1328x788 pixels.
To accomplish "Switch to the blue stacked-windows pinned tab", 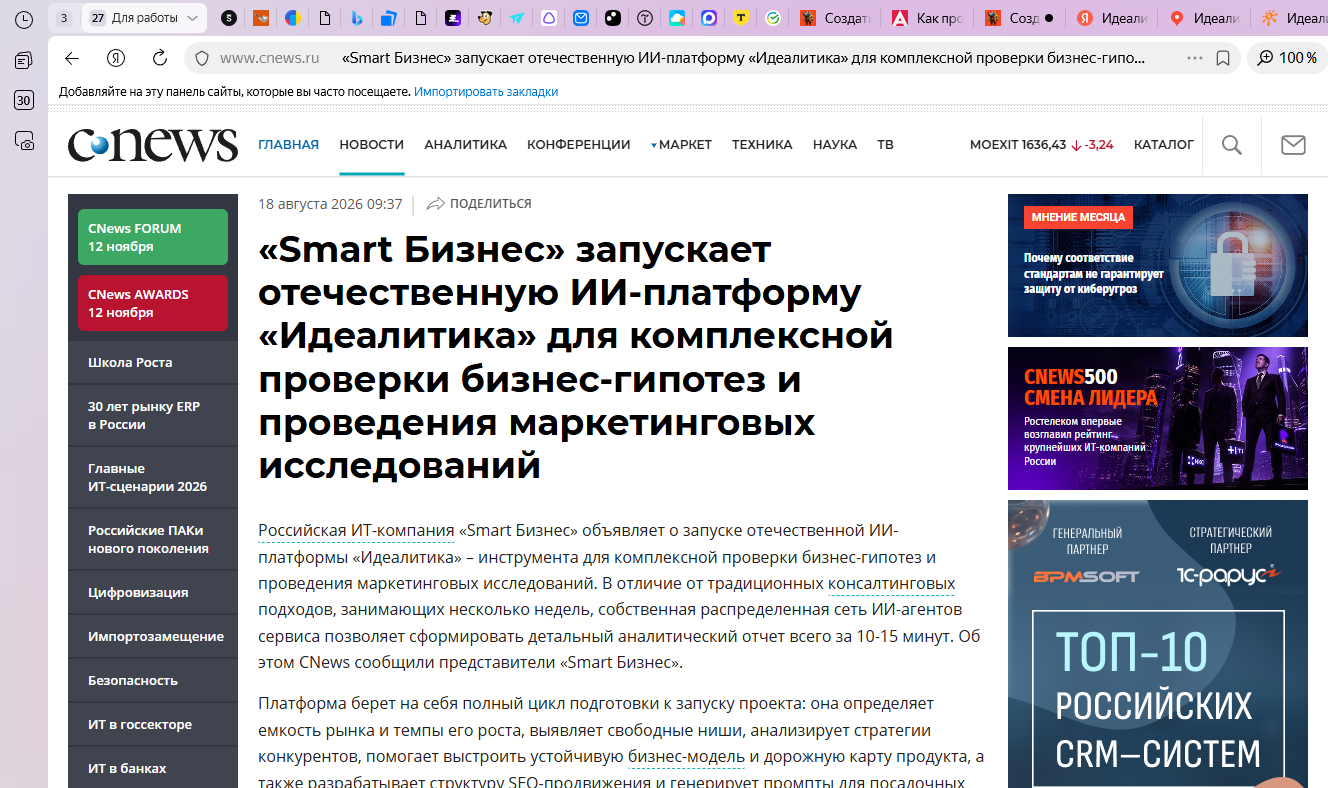I will pos(389,18).
